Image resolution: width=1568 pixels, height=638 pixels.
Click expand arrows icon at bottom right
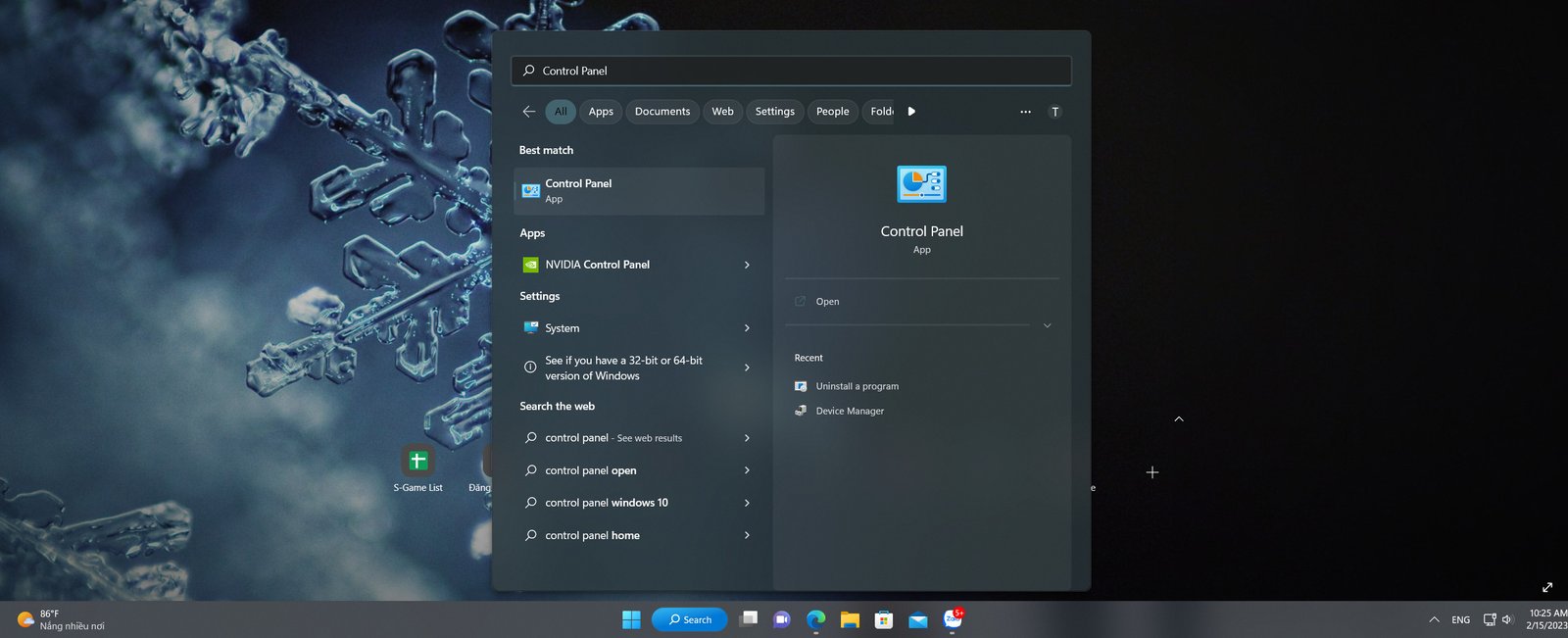(1547, 587)
